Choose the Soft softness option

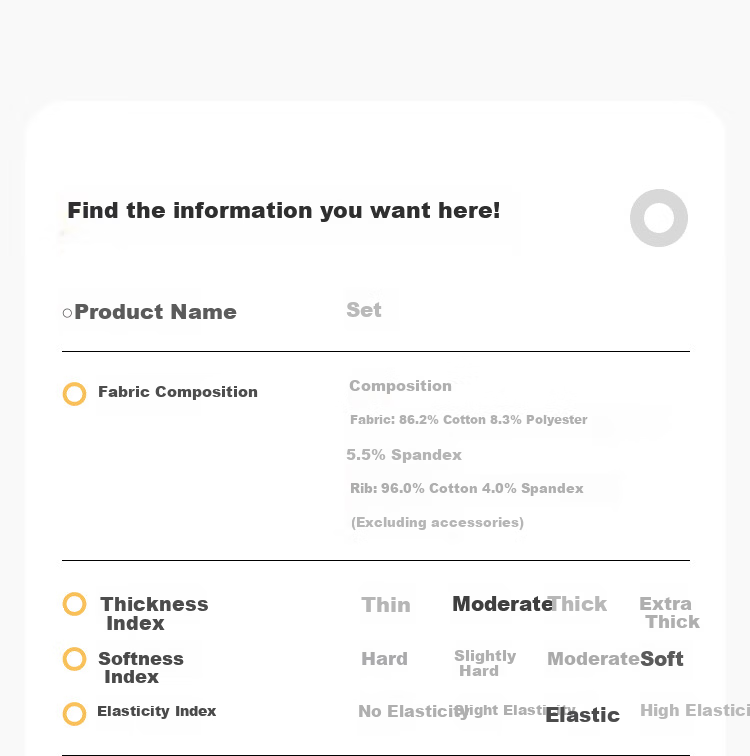coord(662,659)
